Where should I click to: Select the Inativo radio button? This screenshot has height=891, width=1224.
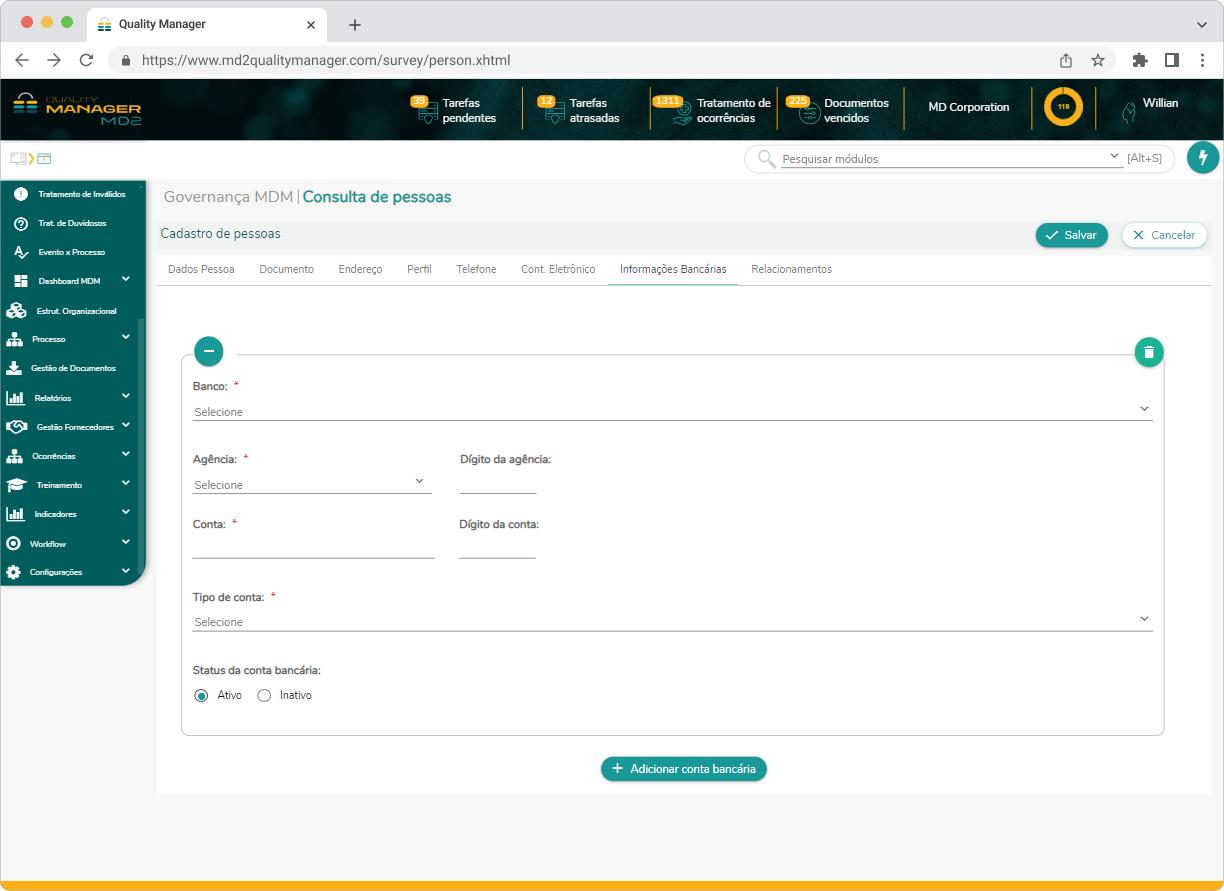(x=265, y=696)
